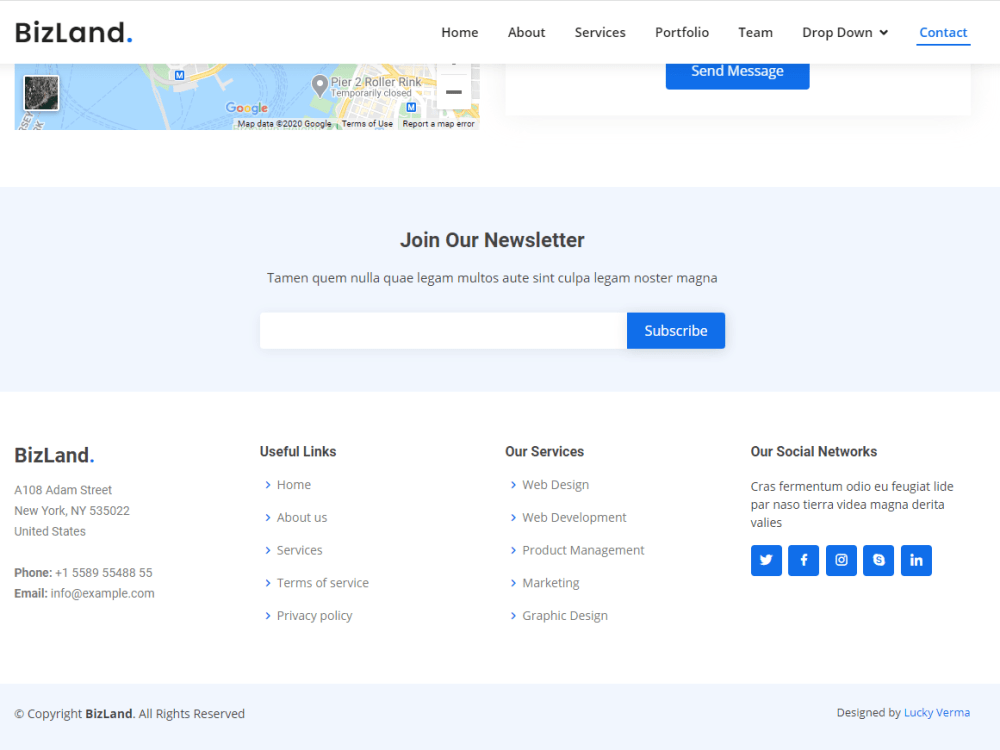1000x750 pixels.
Task: Open Graphic Design service link
Action: coord(564,615)
